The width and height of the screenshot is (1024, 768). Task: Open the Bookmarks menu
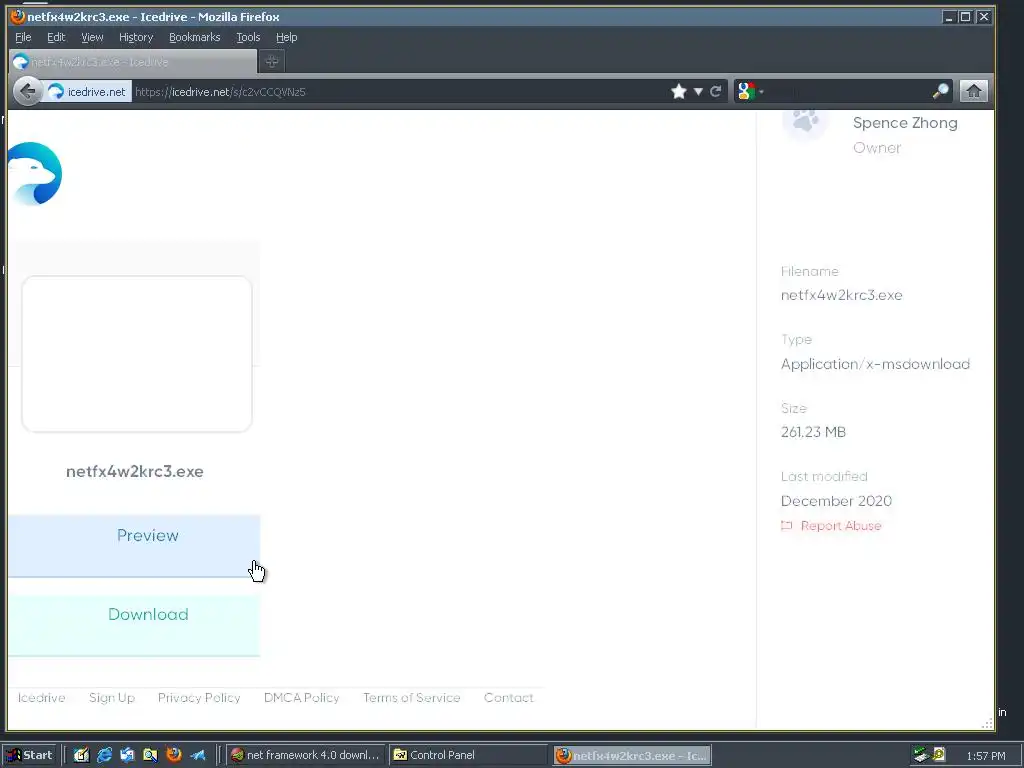195,37
